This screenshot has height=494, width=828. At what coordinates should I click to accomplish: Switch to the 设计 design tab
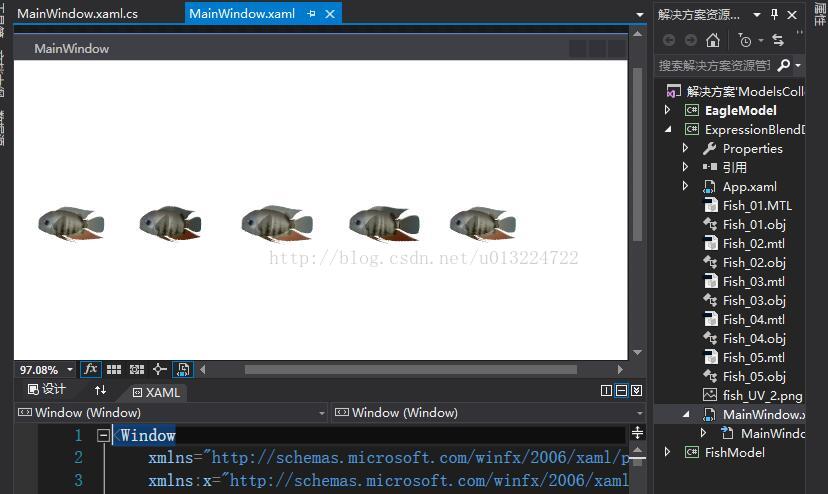(x=47, y=390)
